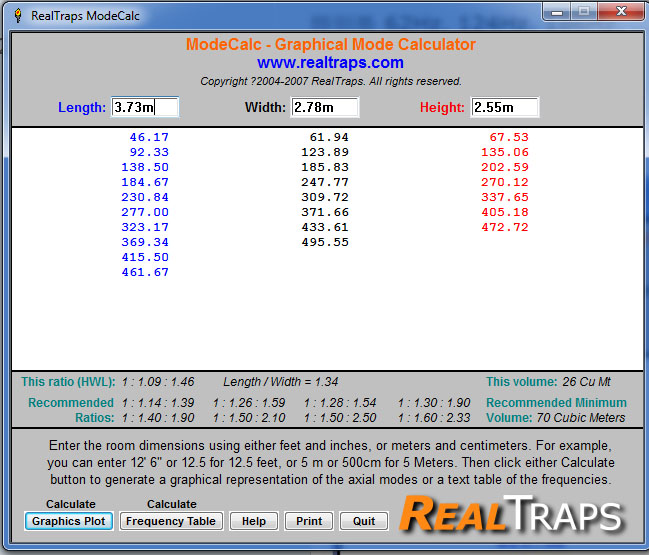Exit using the Quit button
Viewport: 649px width, 555px height.
[x=363, y=521]
